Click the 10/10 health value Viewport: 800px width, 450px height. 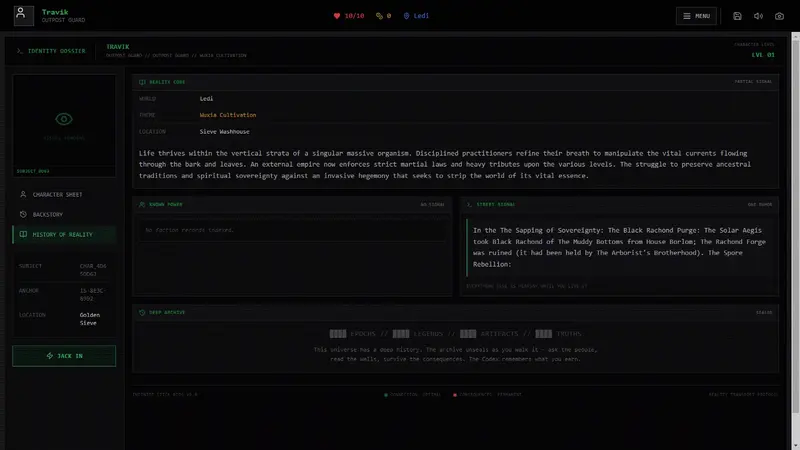click(x=354, y=16)
